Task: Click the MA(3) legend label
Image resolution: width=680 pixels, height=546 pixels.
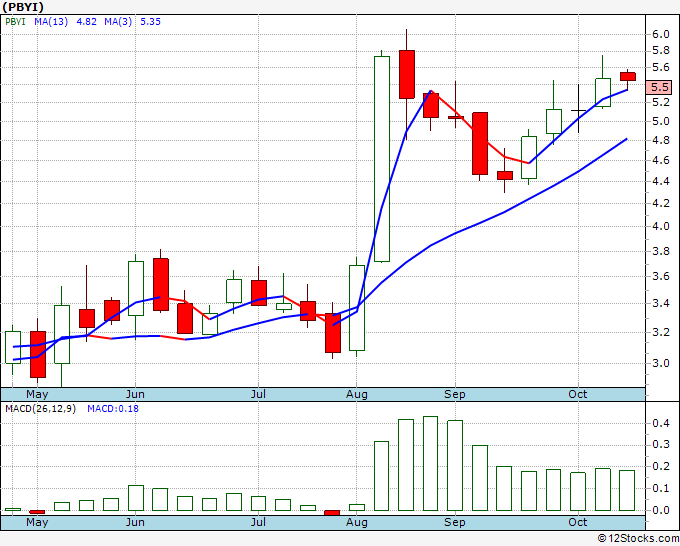Action: 118,22
